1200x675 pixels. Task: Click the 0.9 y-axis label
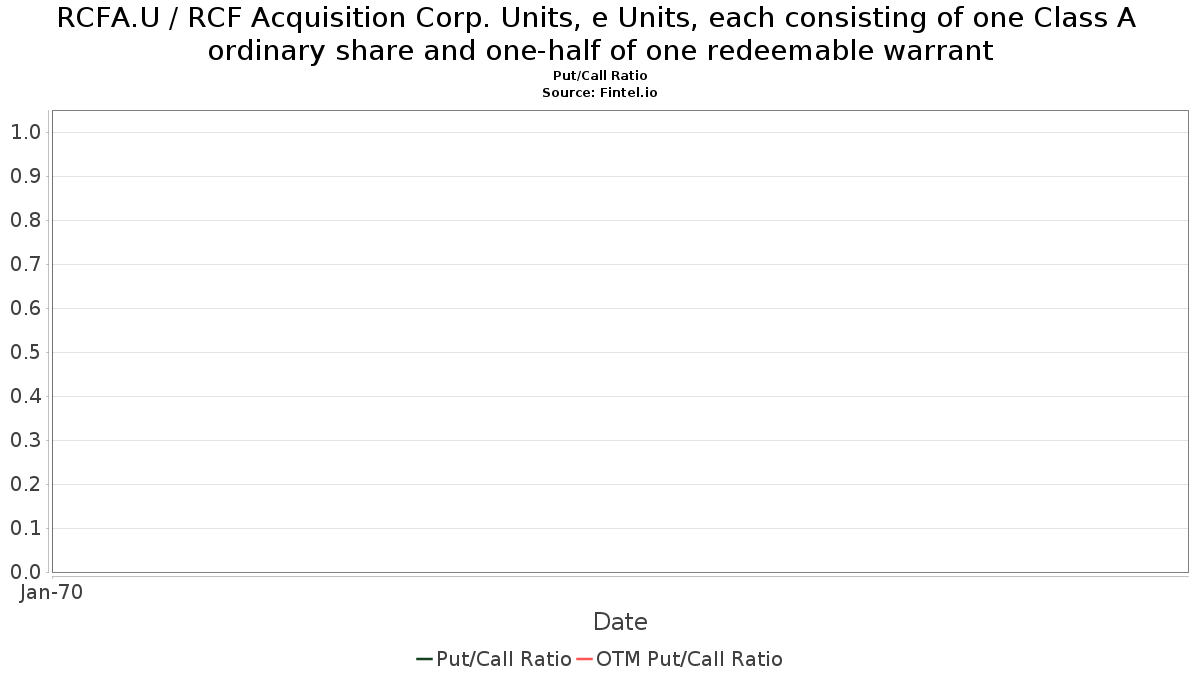coord(25,176)
